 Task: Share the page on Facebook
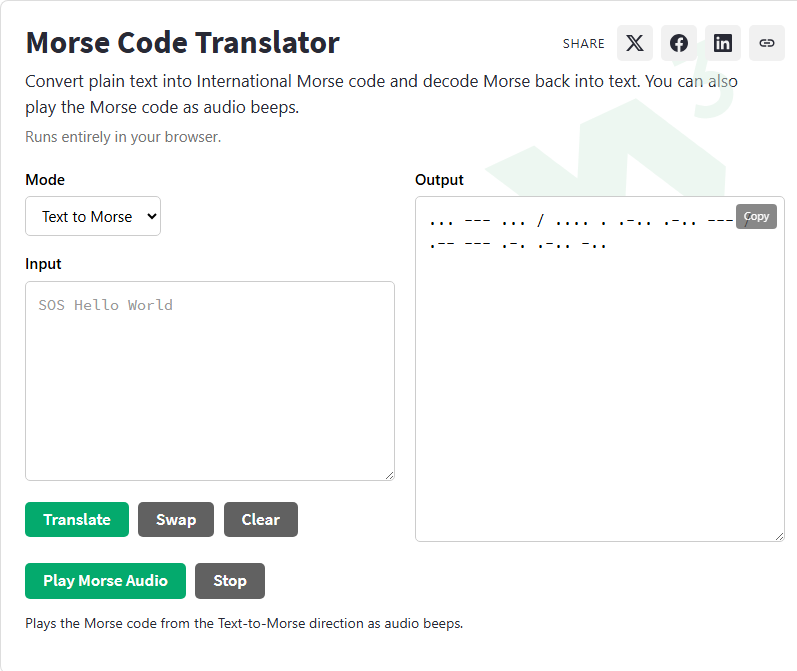(679, 43)
